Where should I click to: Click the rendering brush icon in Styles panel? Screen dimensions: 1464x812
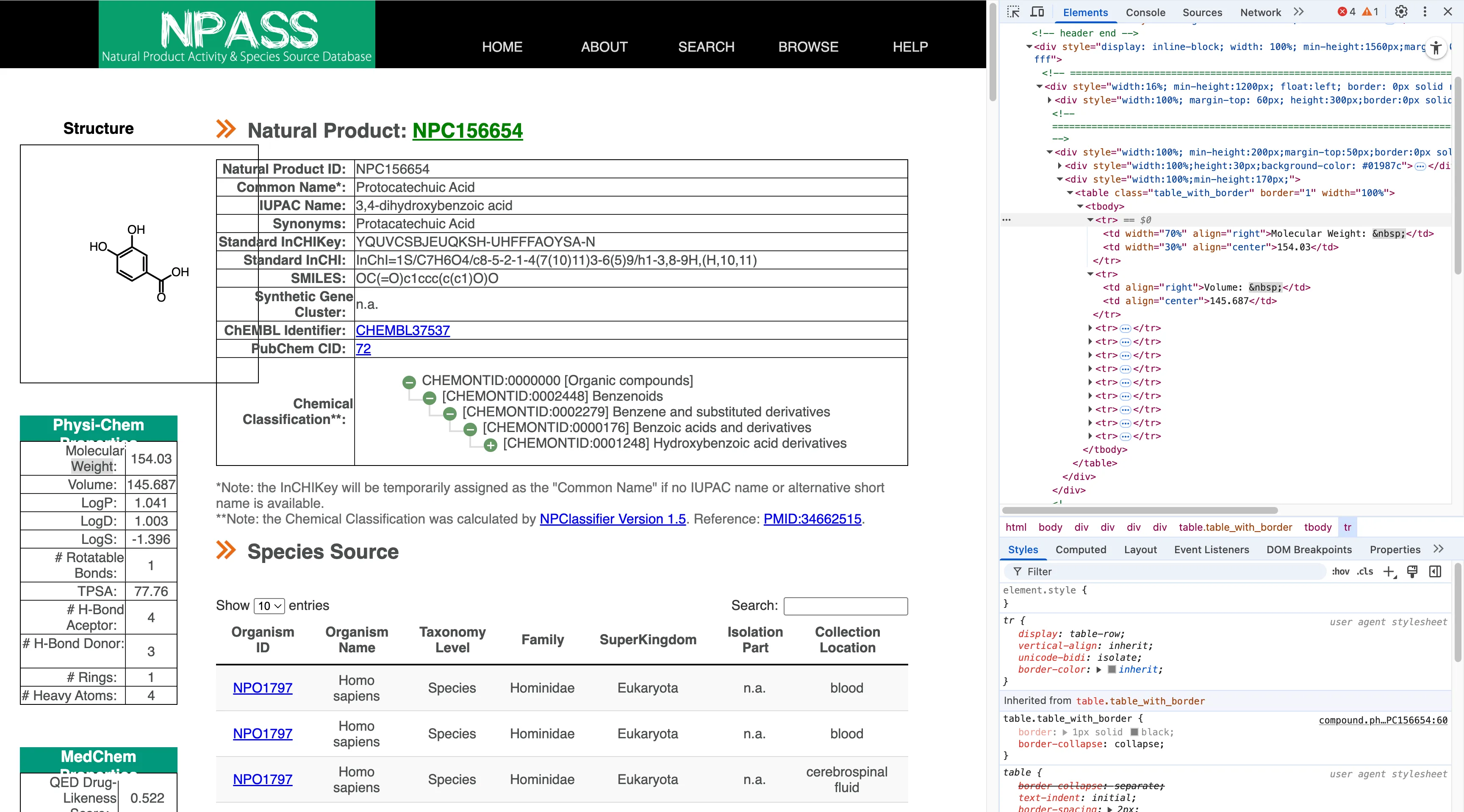[1413, 572]
